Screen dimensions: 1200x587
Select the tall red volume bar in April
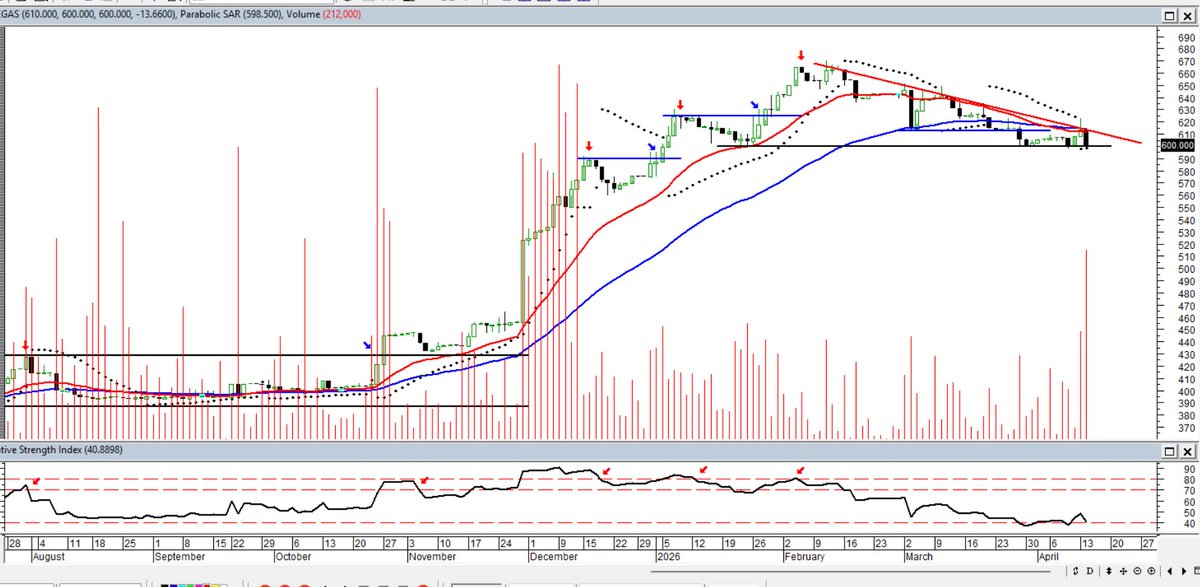click(1086, 345)
